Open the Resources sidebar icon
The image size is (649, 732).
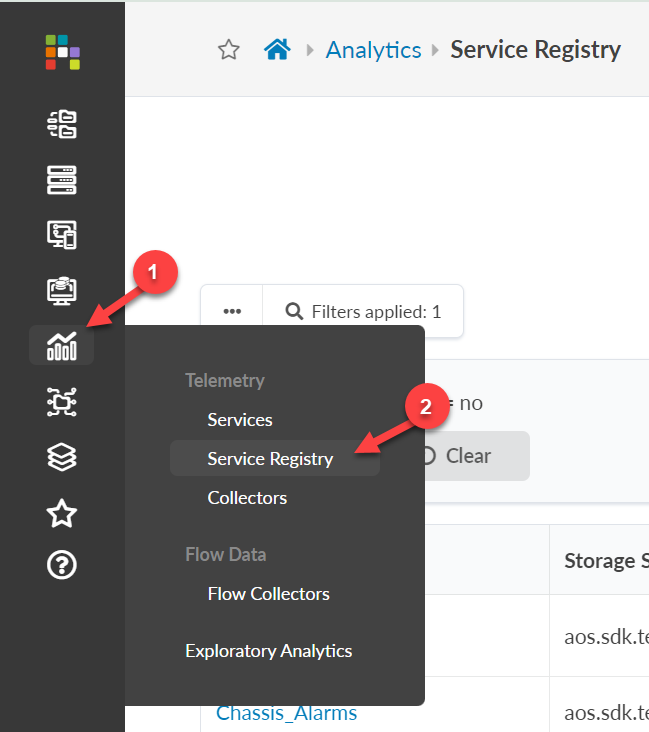62,291
